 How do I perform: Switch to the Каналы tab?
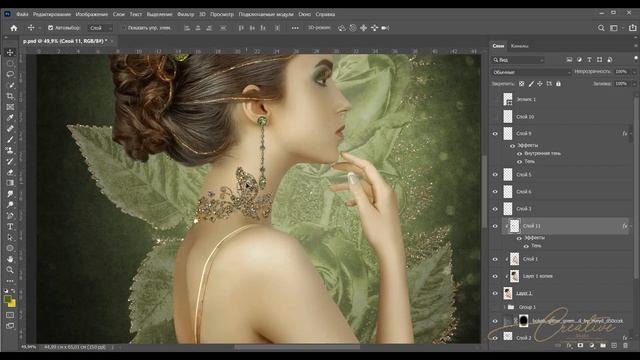(x=519, y=46)
